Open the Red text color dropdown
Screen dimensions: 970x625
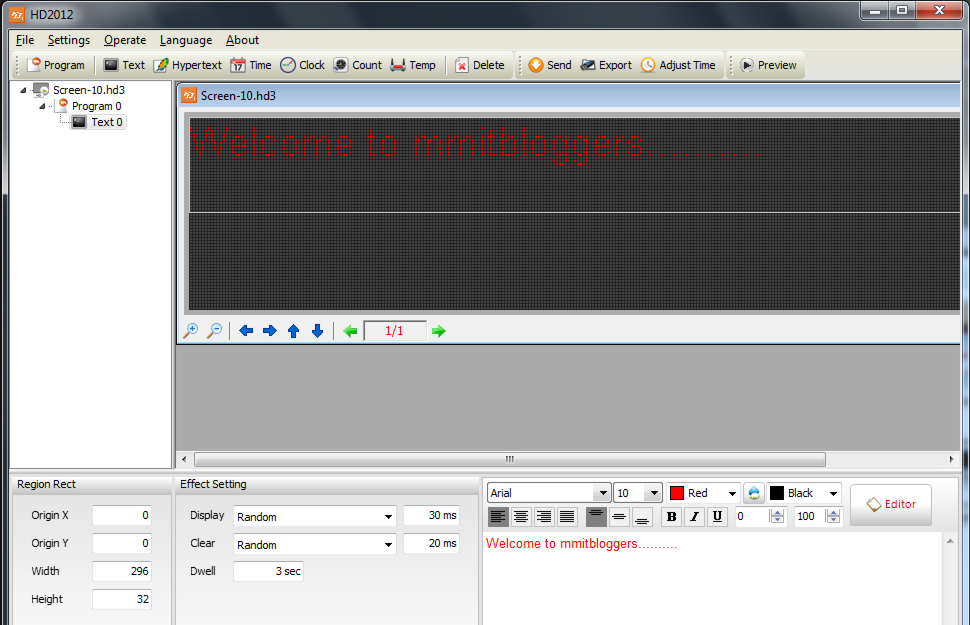[x=732, y=493]
